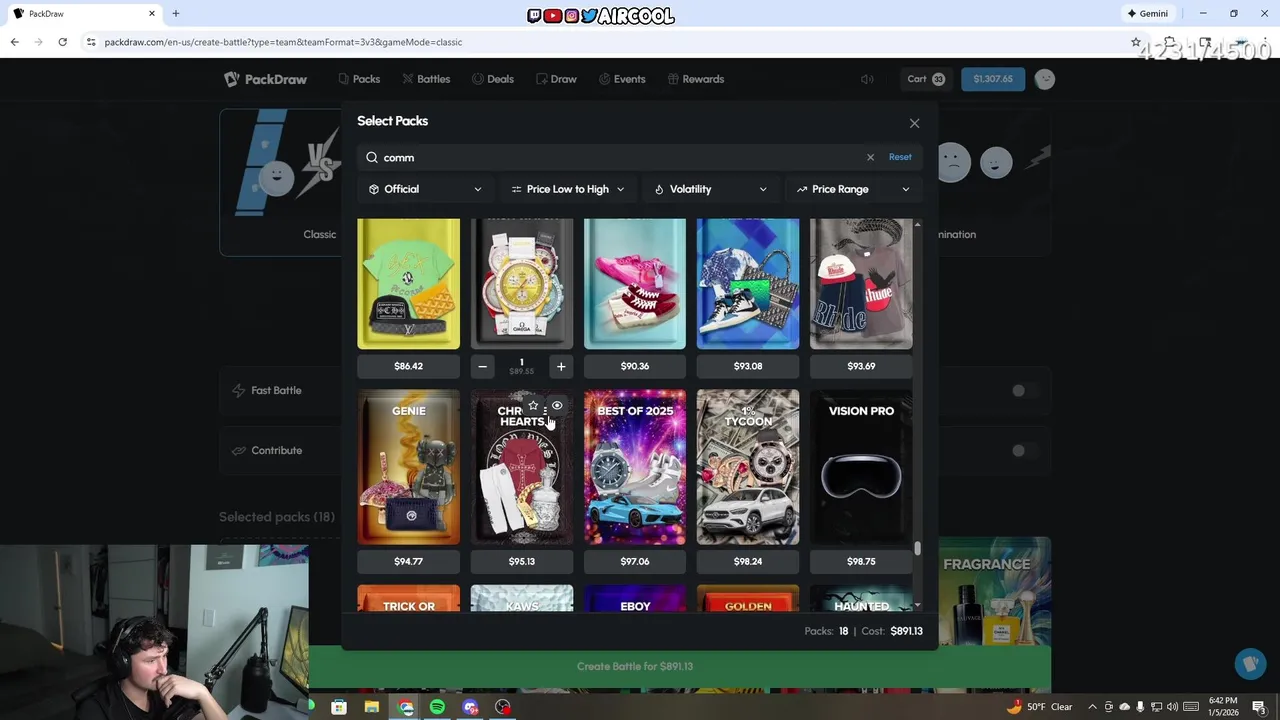Bookmark this page star icon
Image resolution: width=1280 pixels, height=720 pixels.
pos(1136,42)
